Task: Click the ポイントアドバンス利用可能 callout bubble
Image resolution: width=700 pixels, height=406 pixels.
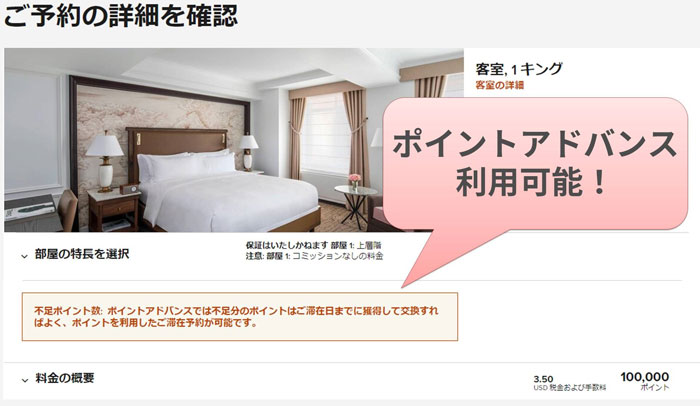Action: (534, 164)
